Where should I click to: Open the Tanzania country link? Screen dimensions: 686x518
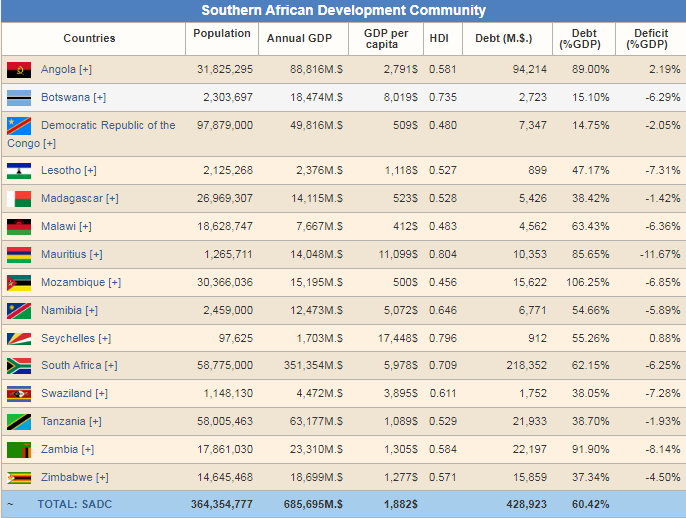coord(63,421)
